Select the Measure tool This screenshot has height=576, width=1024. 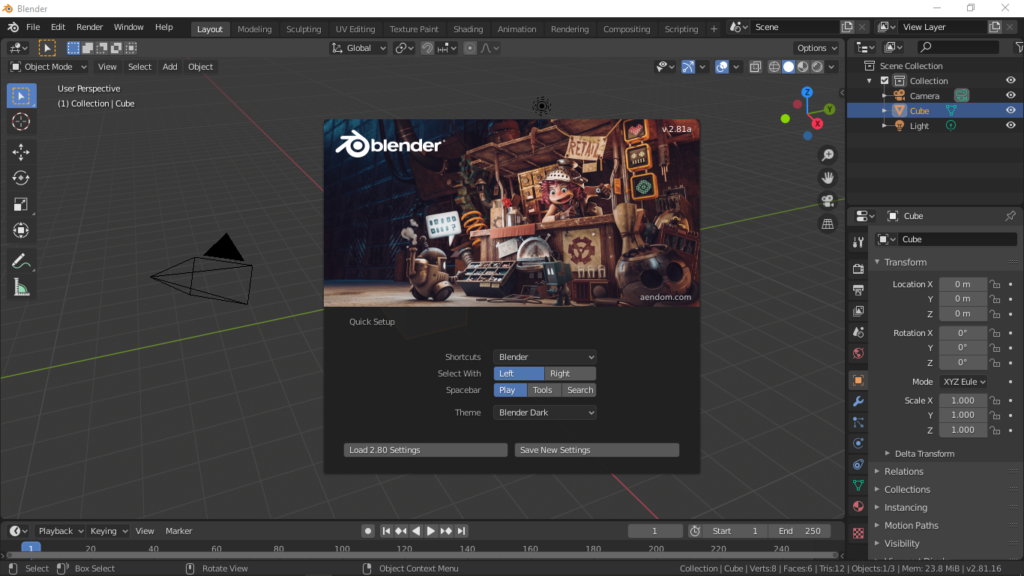point(21,288)
